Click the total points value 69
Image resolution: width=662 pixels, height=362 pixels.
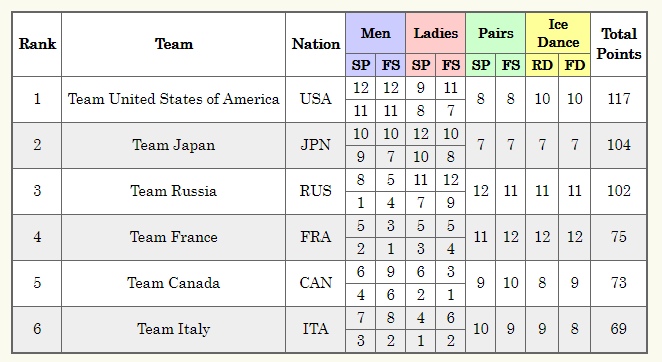619,329
